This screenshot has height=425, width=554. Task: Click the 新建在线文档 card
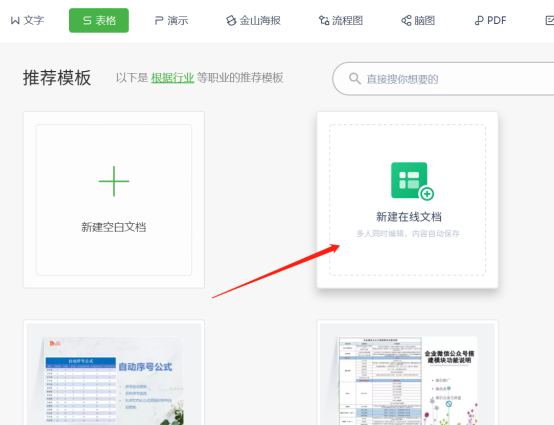pyautogui.click(x=408, y=200)
